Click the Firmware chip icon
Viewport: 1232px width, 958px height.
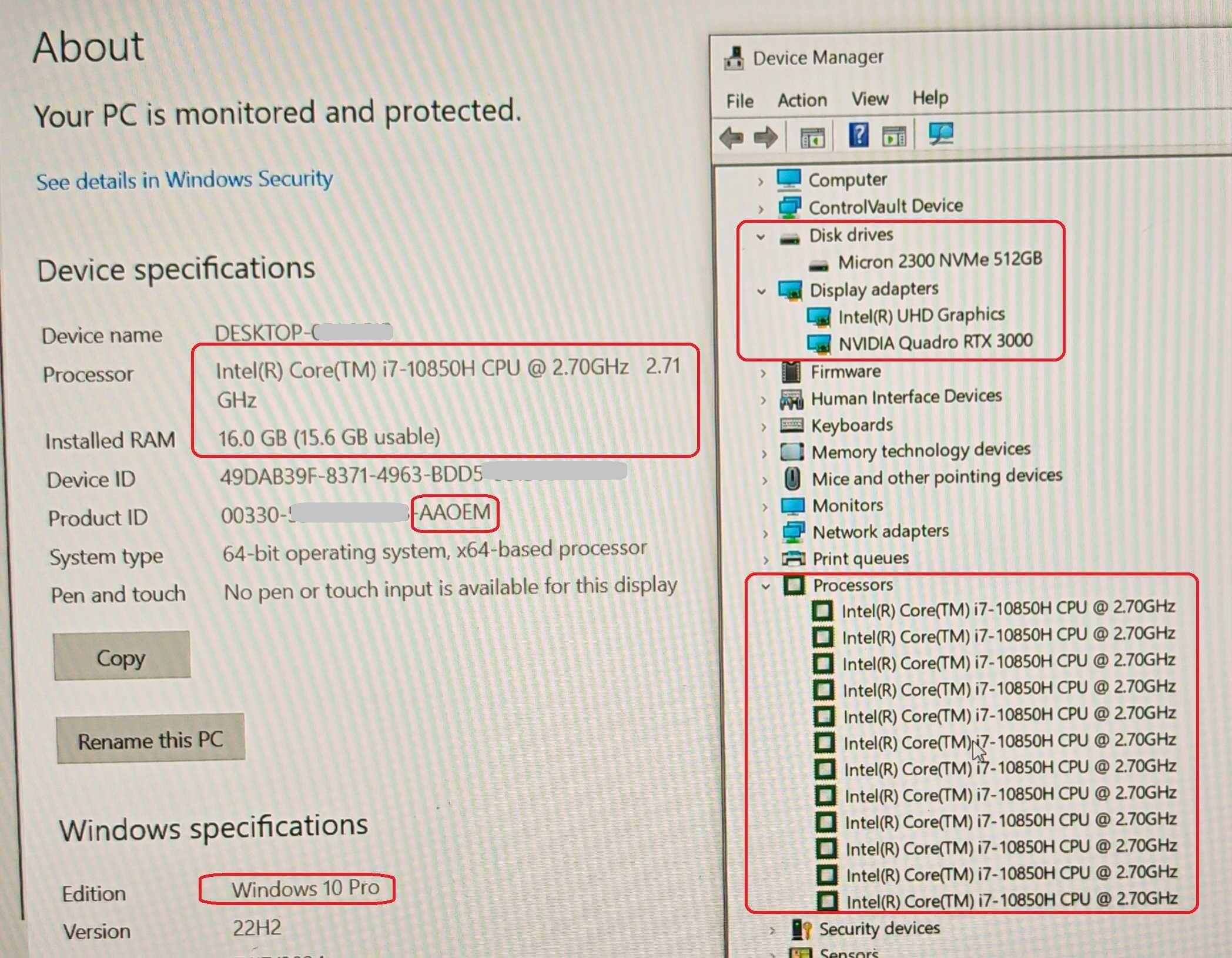click(791, 371)
